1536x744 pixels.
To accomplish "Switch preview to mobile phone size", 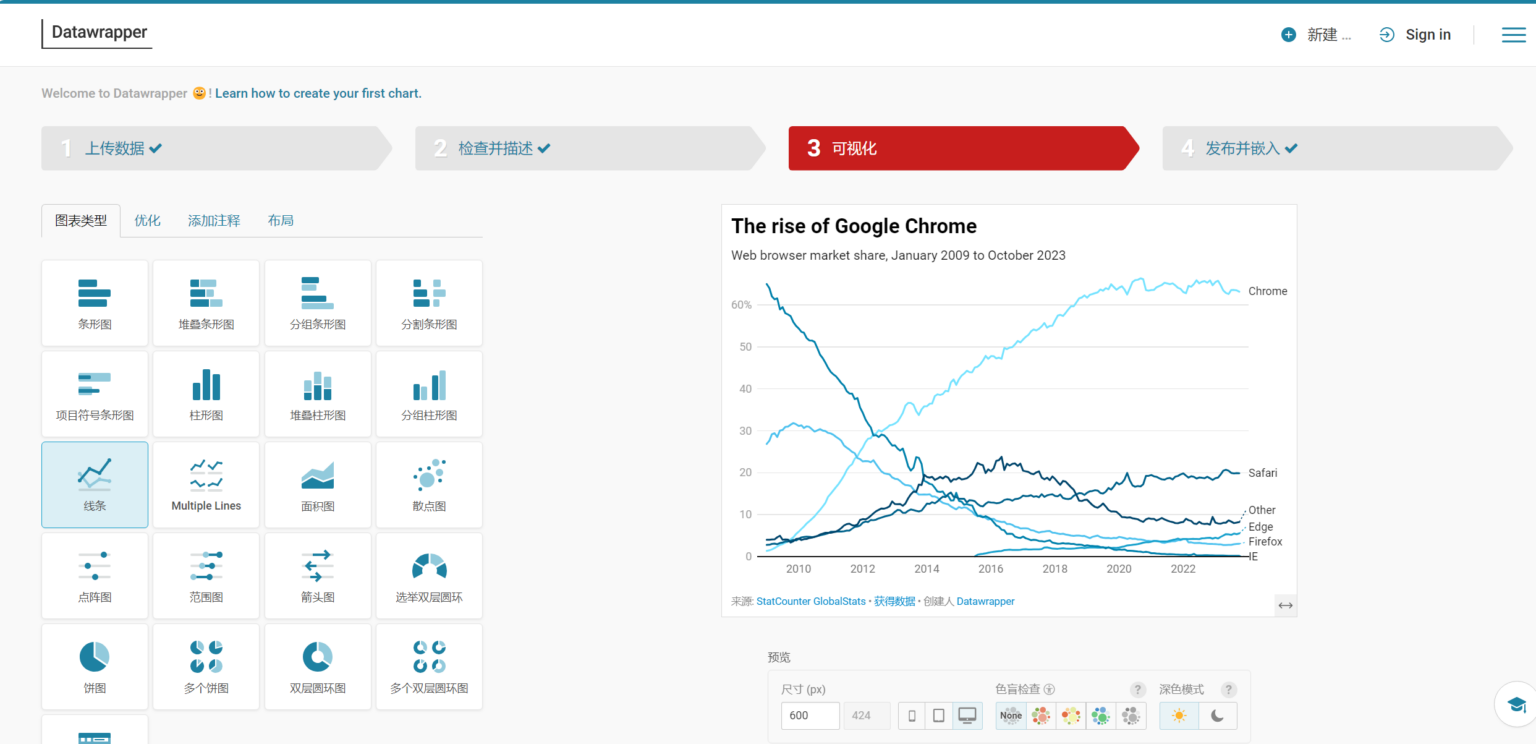I will (911, 715).
